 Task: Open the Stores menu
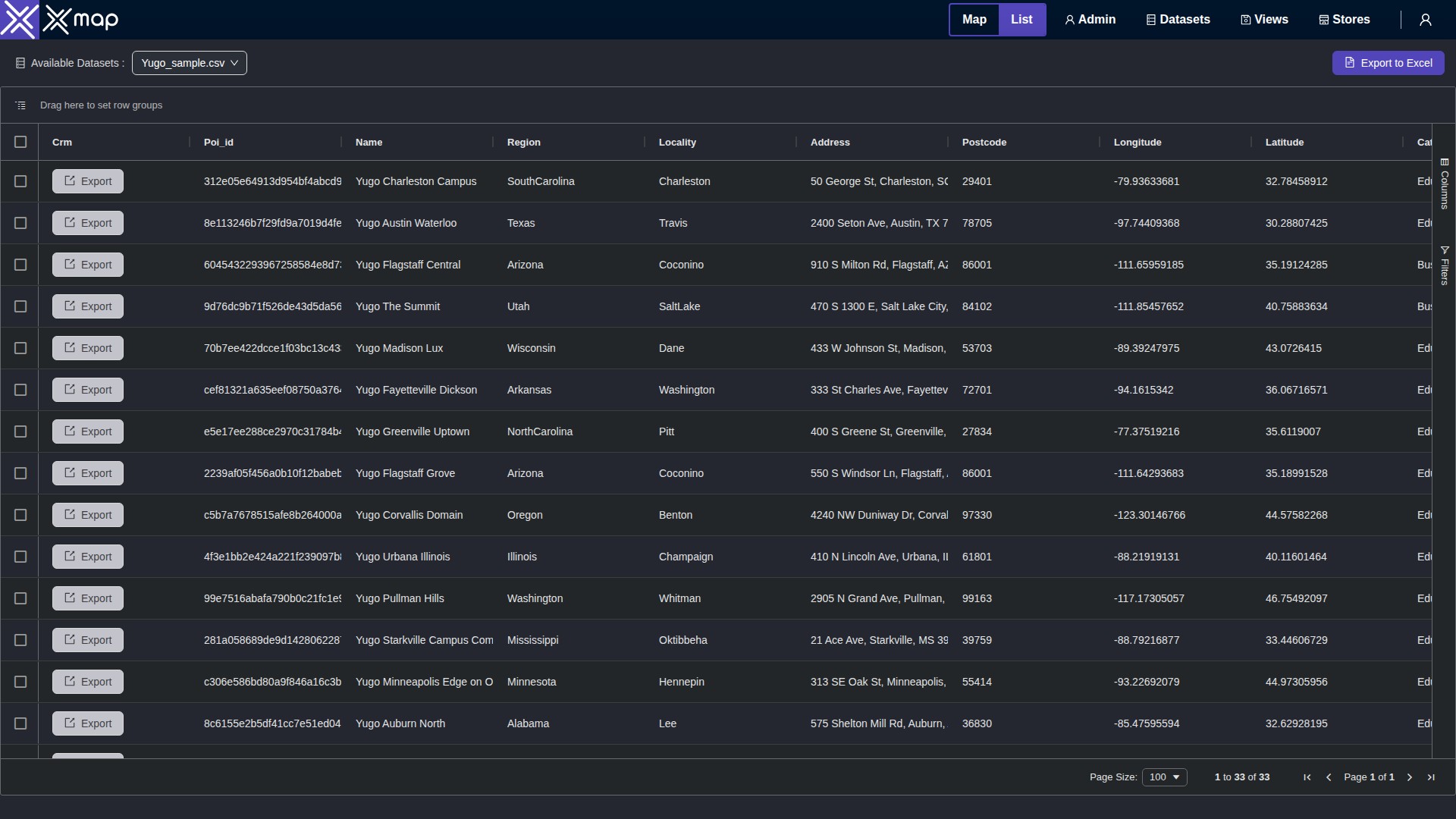1345,20
